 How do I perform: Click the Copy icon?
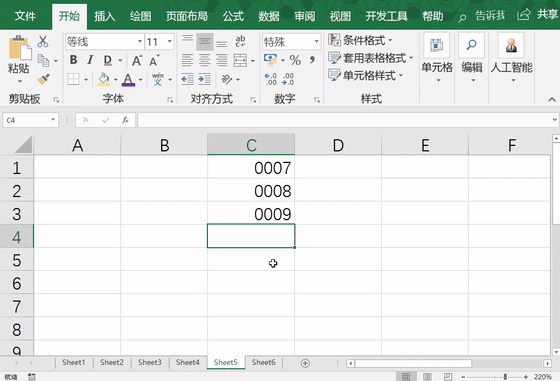(43, 61)
